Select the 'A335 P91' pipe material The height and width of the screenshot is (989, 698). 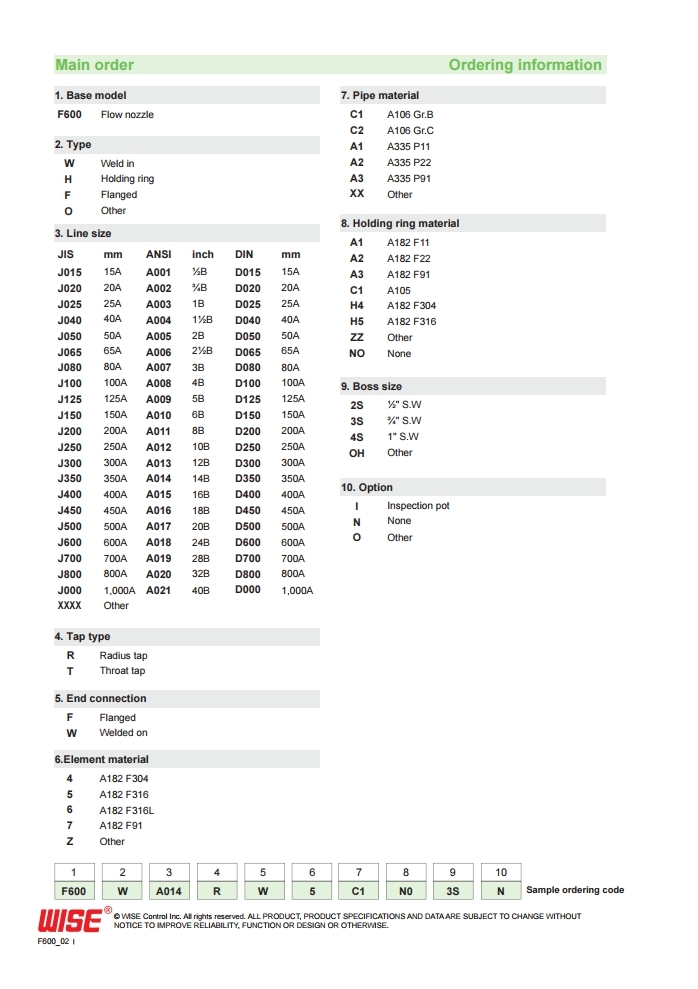(409, 178)
